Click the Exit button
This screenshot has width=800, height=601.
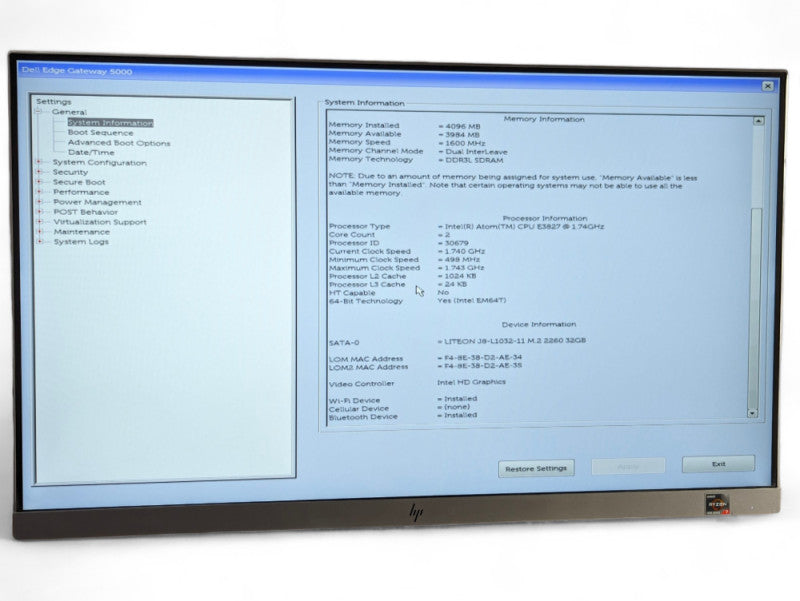[x=718, y=464]
